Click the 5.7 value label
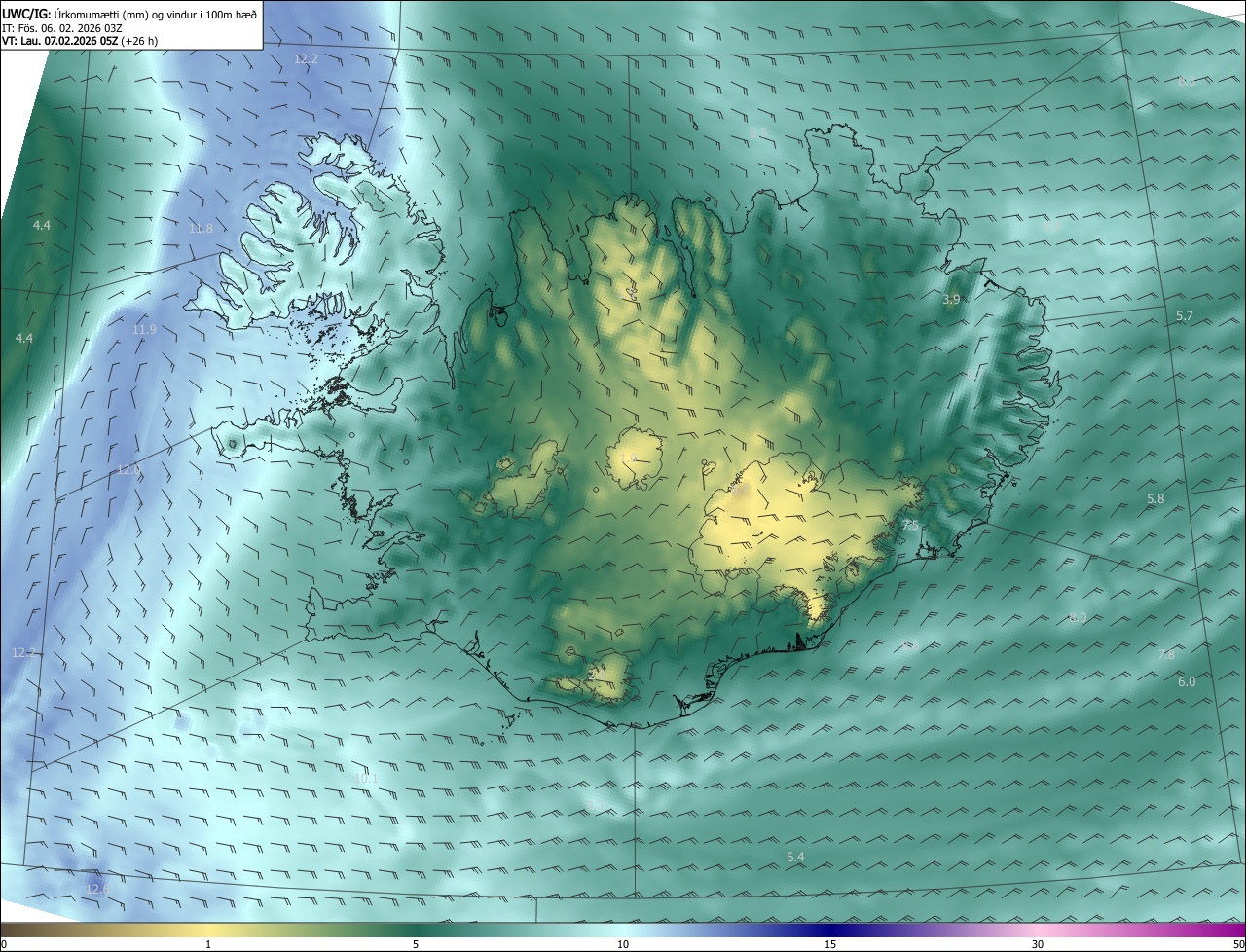The width and height of the screenshot is (1246, 952). pos(1185,316)
